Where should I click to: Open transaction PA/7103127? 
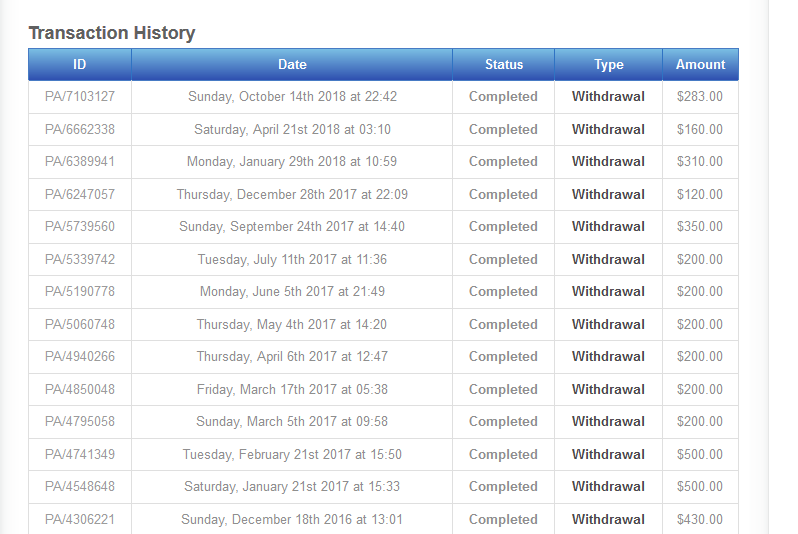80,97
